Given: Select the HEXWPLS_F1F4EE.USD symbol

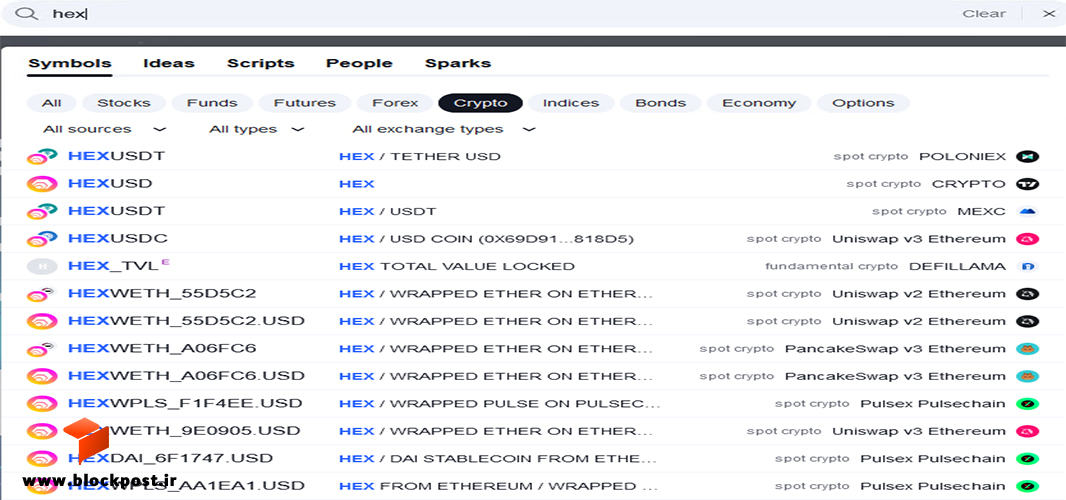Looking at the screenshot, I should (185, 403).
